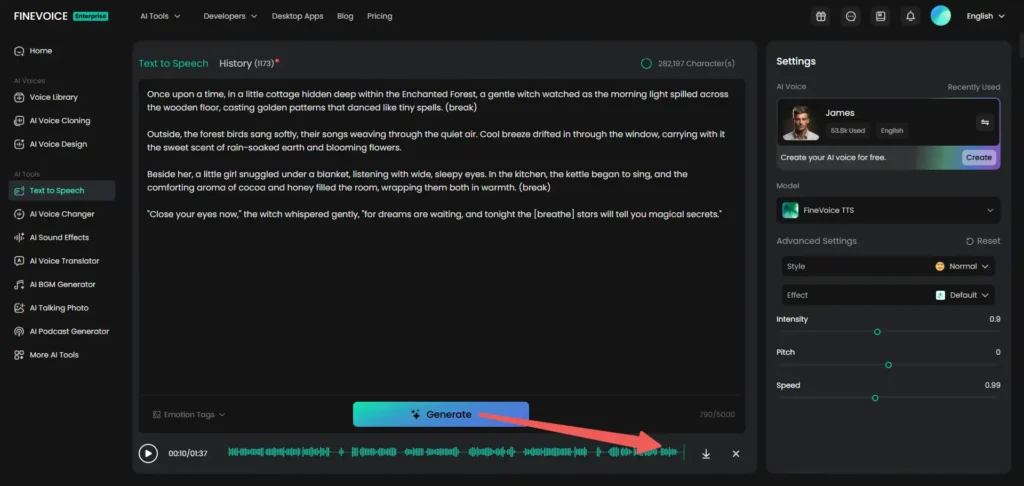Click 'Create your AI voice for free.' text

coord(833,157)
